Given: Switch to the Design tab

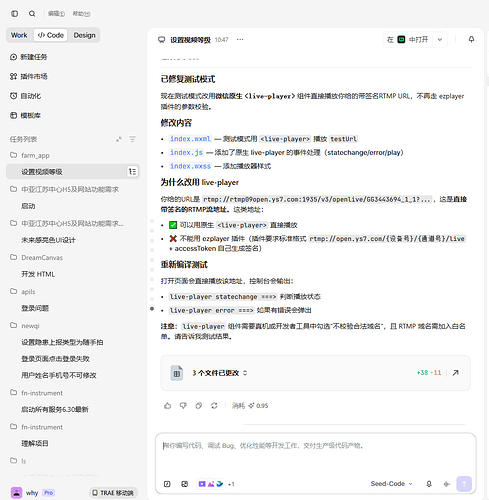Looking at the screenshot, I should tap(85, 35).
